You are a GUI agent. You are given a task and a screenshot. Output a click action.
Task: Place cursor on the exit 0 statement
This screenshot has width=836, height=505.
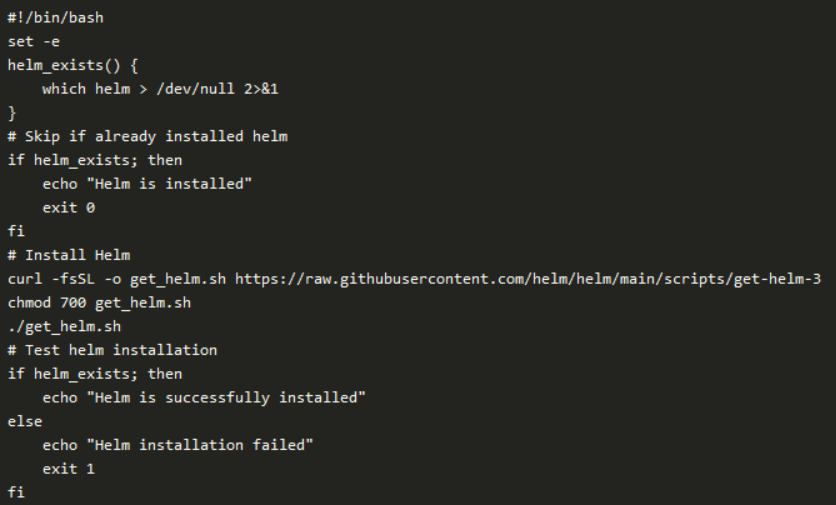pos(68,207)
